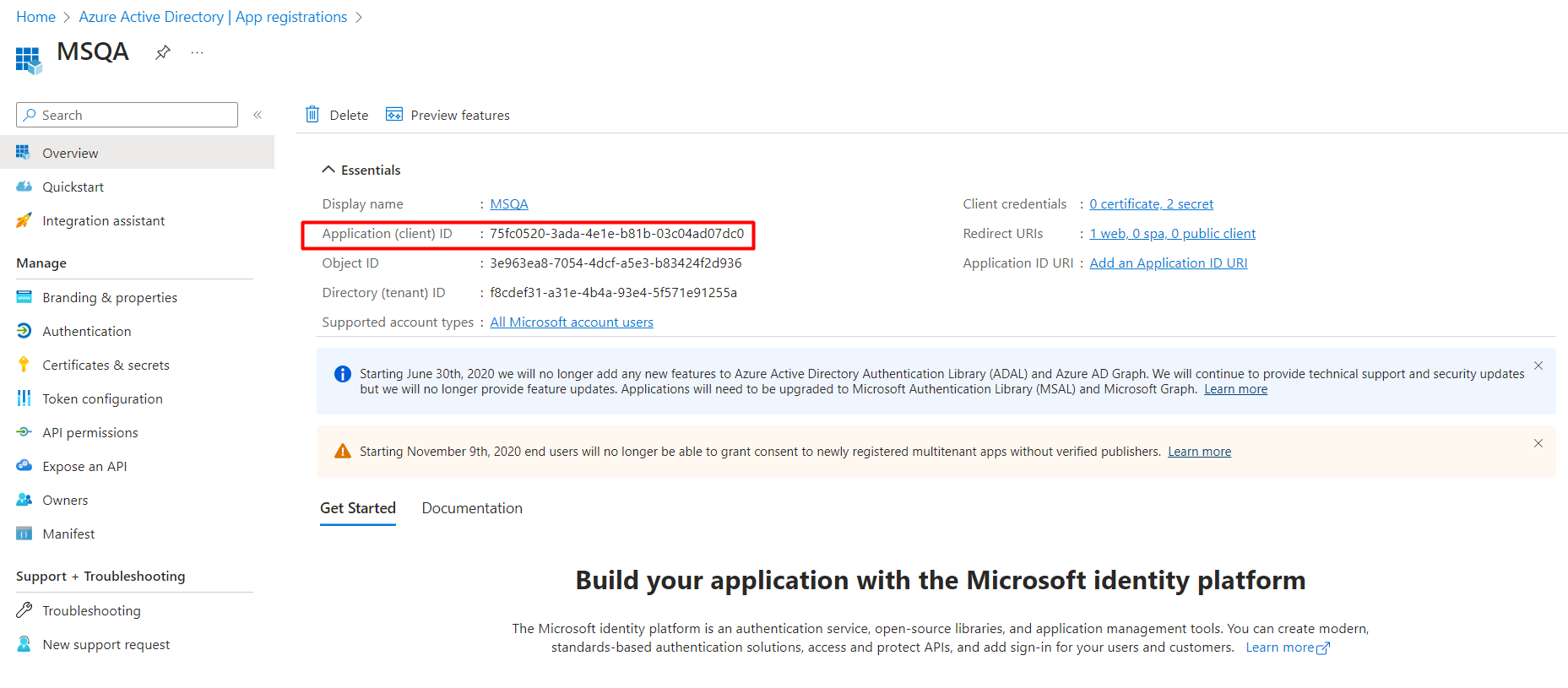Dismiss the ADAL deprecation info banner

pos(1538,366)
